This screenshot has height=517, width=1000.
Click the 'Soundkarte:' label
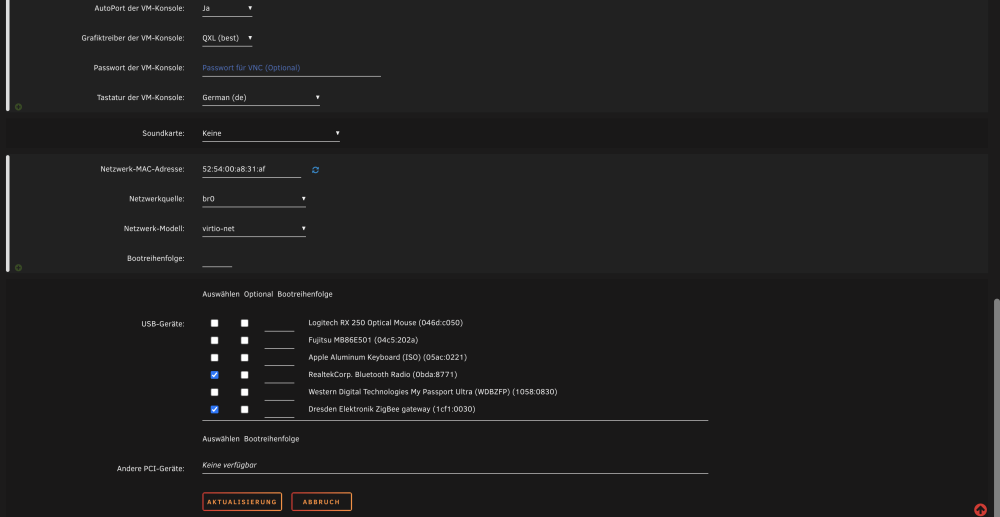click(163, 133)
